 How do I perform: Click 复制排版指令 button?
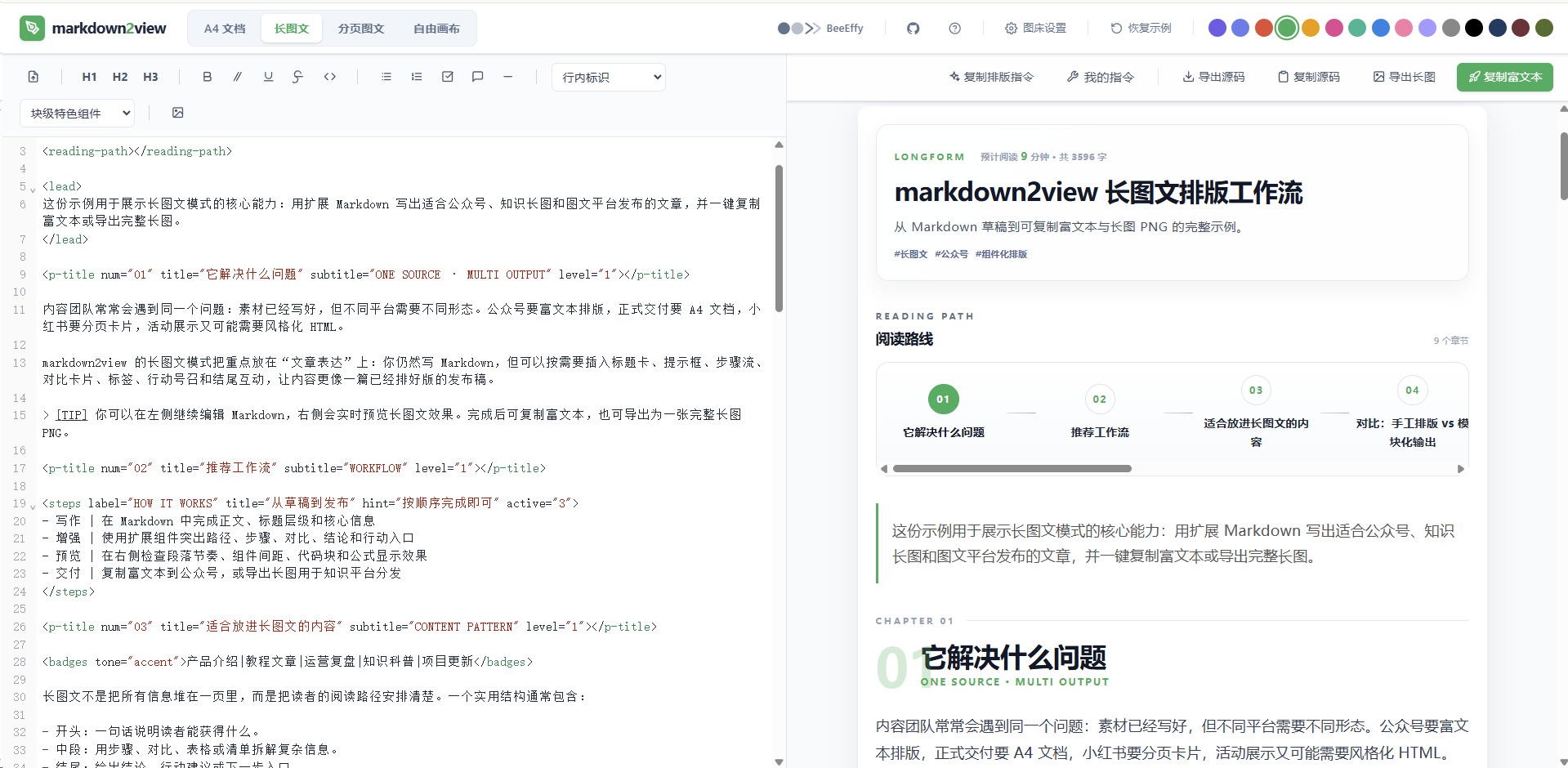coord(991,77)
